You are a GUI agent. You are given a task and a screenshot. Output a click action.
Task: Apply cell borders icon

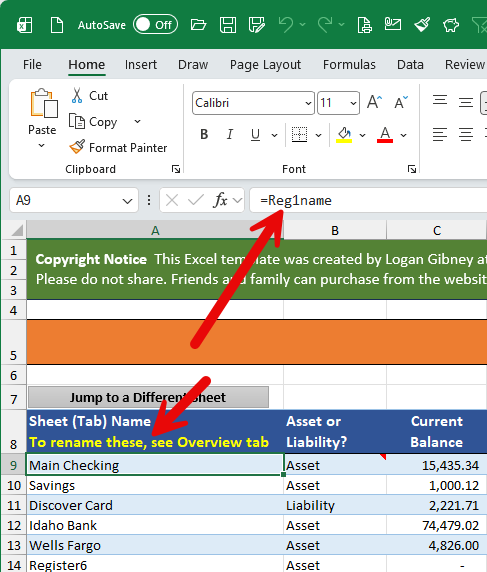point(299,135)
